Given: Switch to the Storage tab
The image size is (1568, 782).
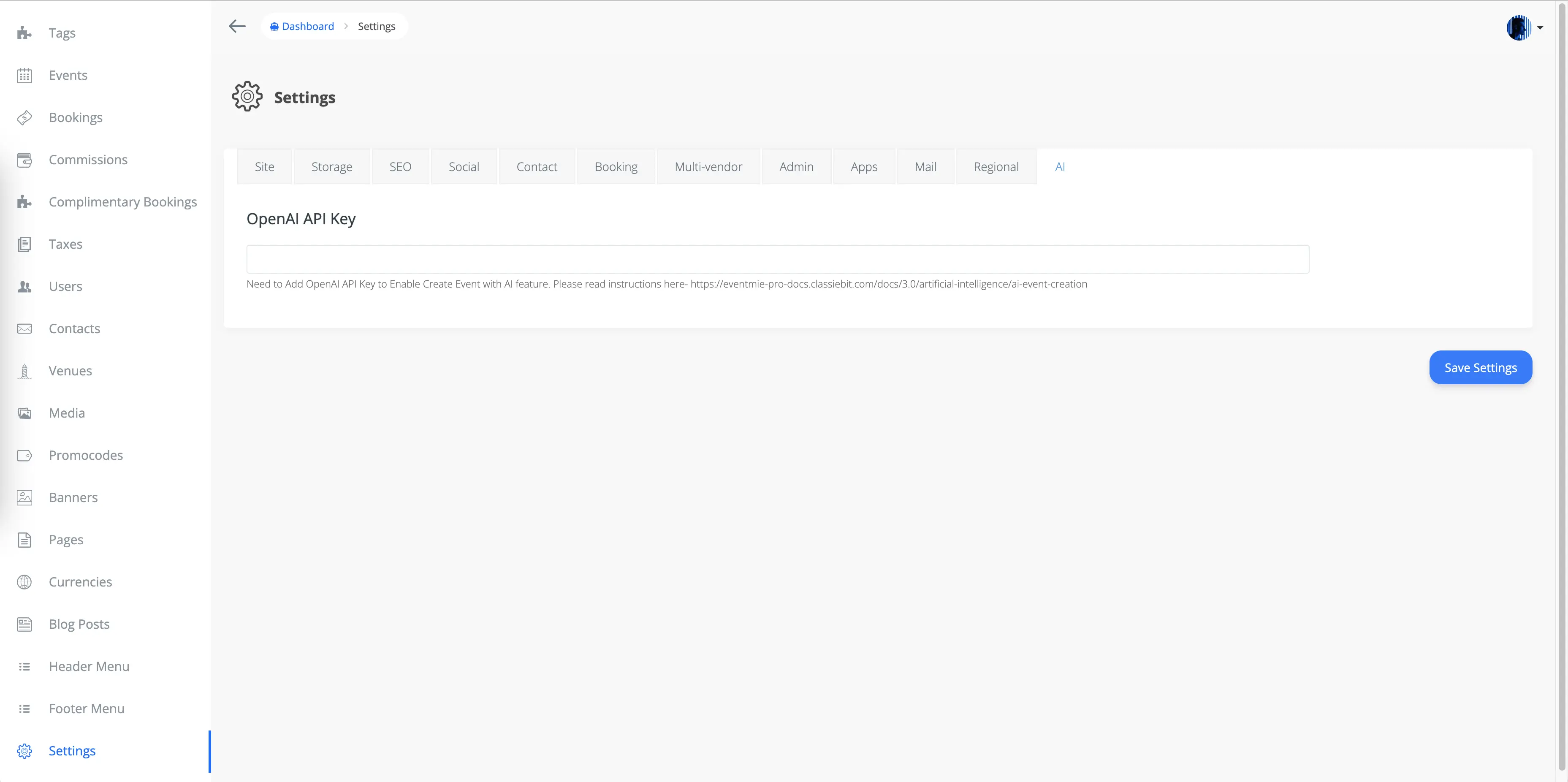Looking at the screenshot, I should click(332, 166).
